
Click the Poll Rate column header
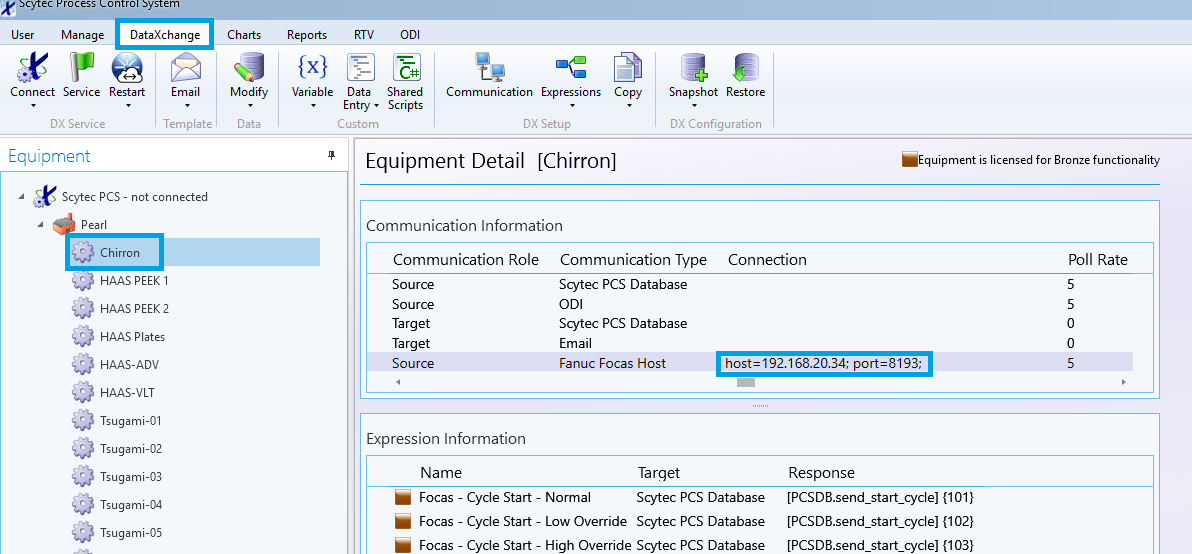(1097, 260)
